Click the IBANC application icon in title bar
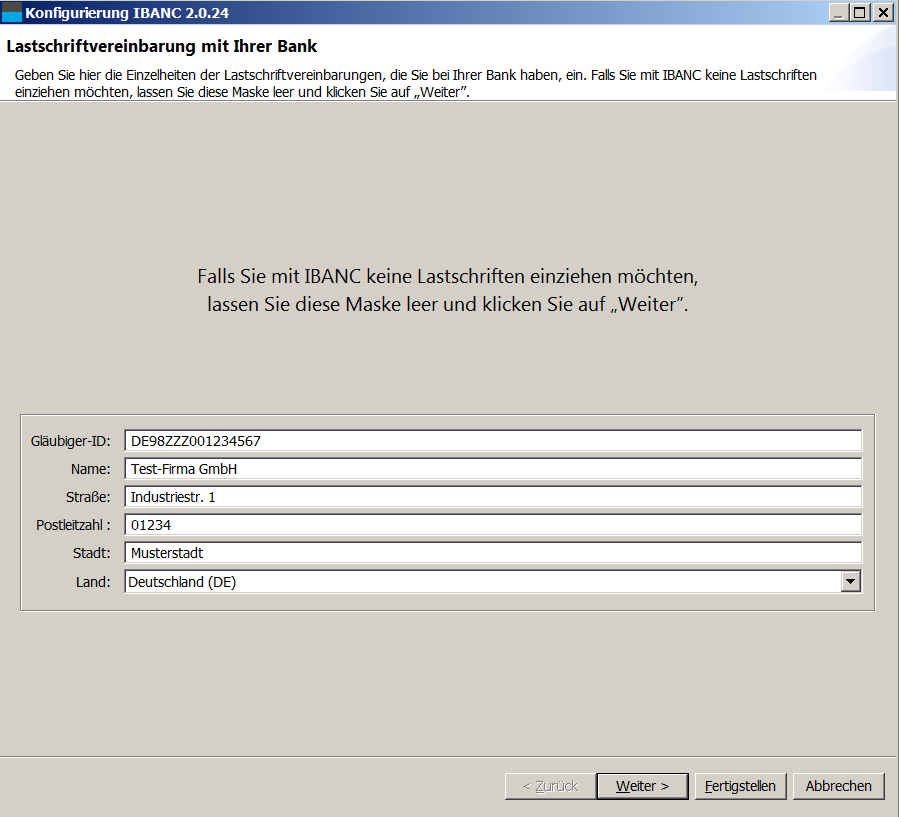Viewport: 899px width, 817px height. coord(11,12)
